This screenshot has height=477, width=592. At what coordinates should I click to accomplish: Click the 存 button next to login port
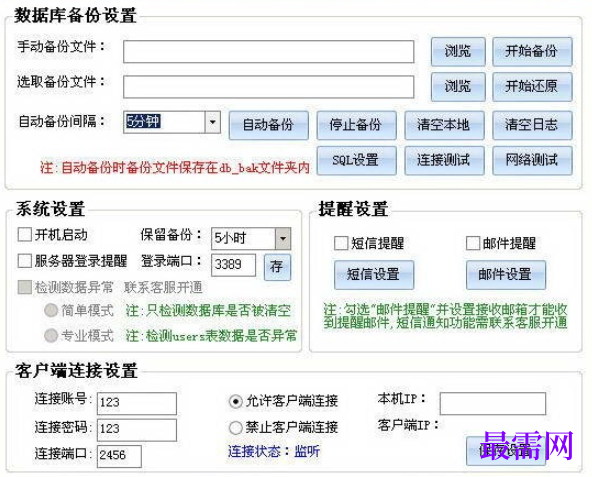277,267
